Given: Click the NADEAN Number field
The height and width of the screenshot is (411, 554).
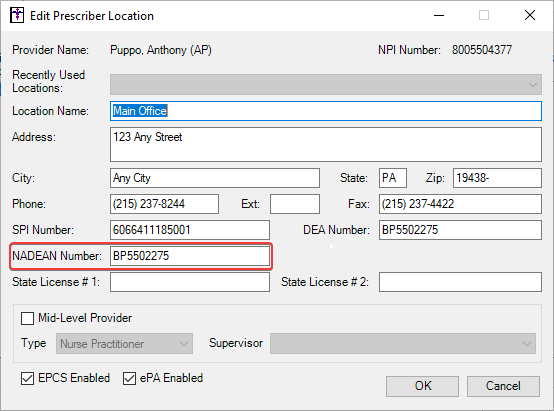Looking at the screenshot, I should click(190, 256).
